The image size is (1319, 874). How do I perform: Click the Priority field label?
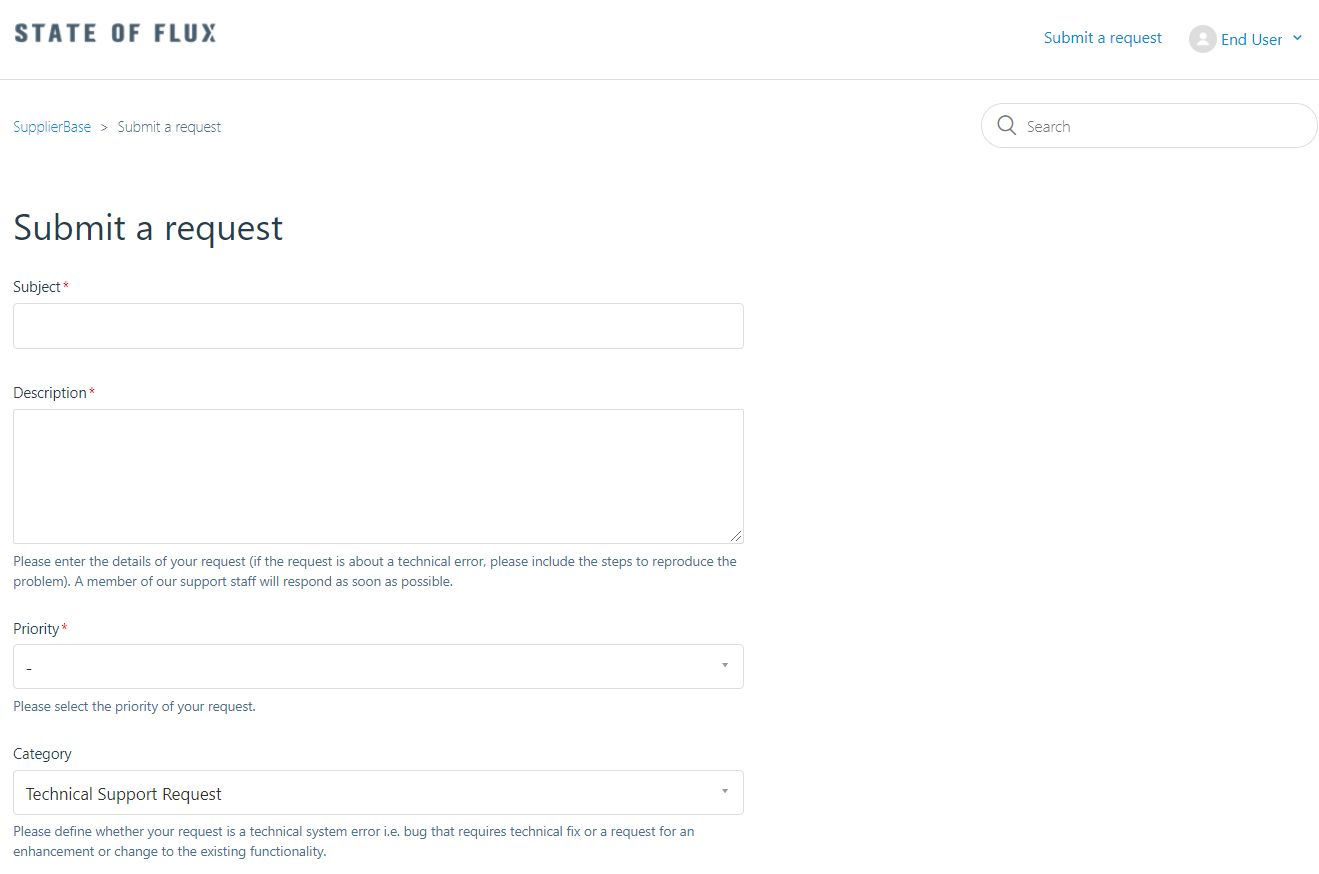coord(36,629)
